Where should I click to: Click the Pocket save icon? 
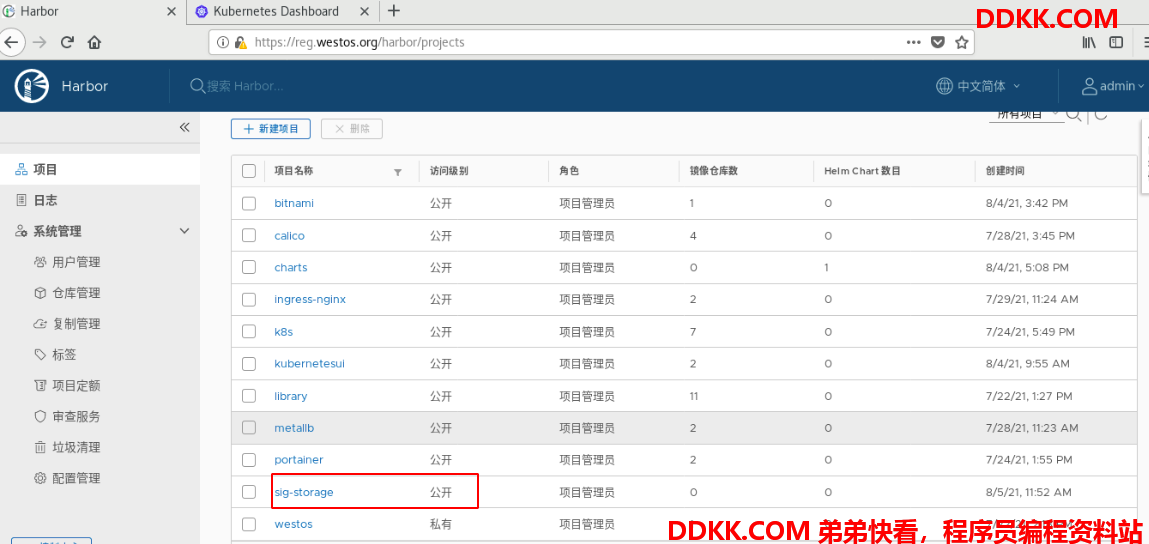pyautogui.click(x=937, y=43)
